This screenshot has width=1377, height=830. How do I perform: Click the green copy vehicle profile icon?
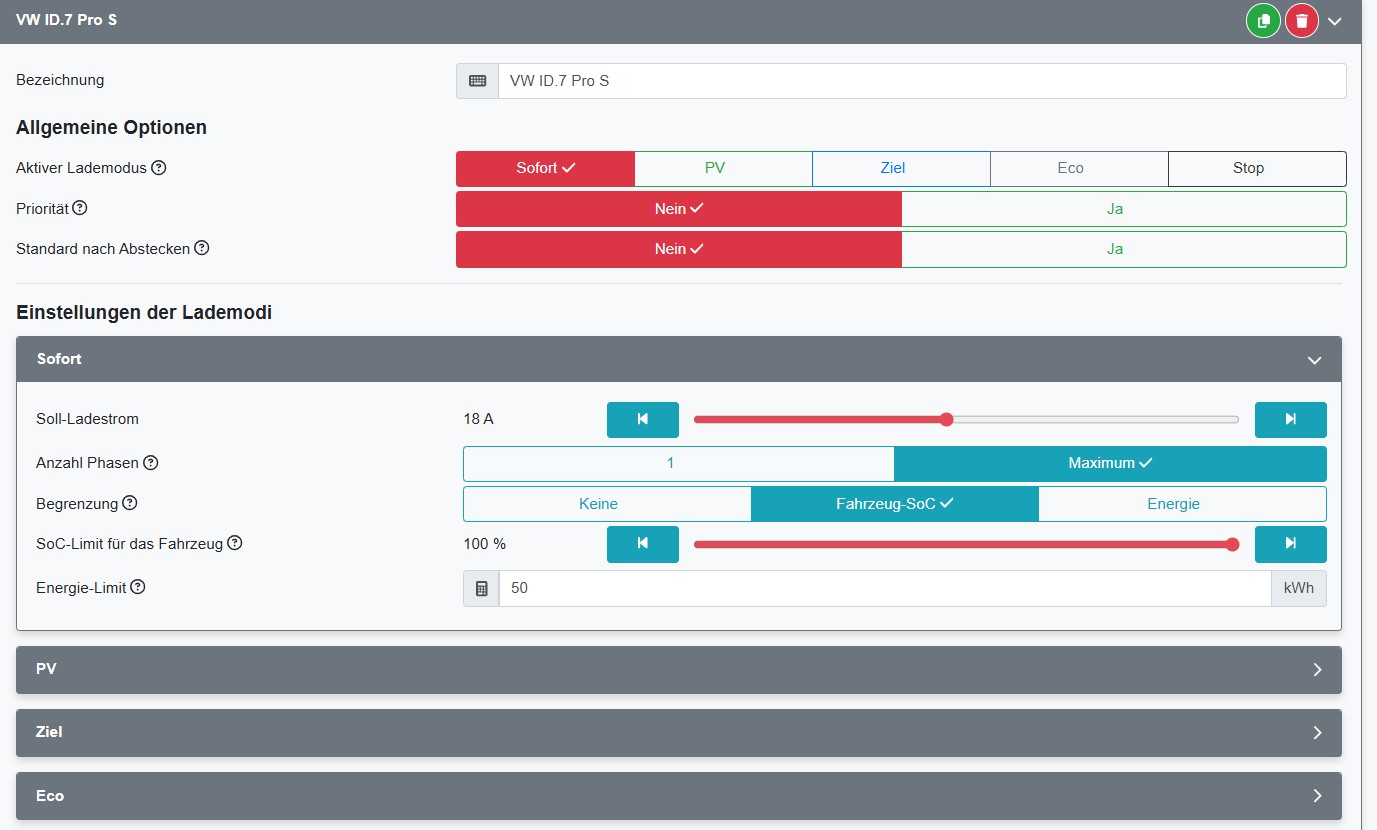pos(1263,21)
